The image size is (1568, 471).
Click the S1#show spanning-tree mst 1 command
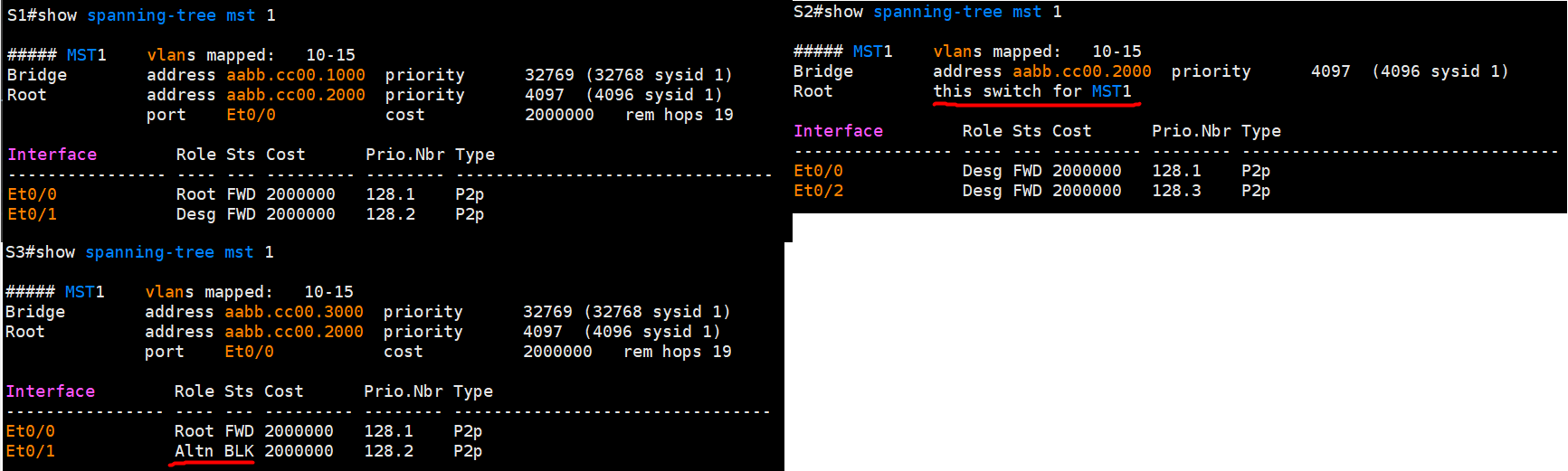coord(141,15)
